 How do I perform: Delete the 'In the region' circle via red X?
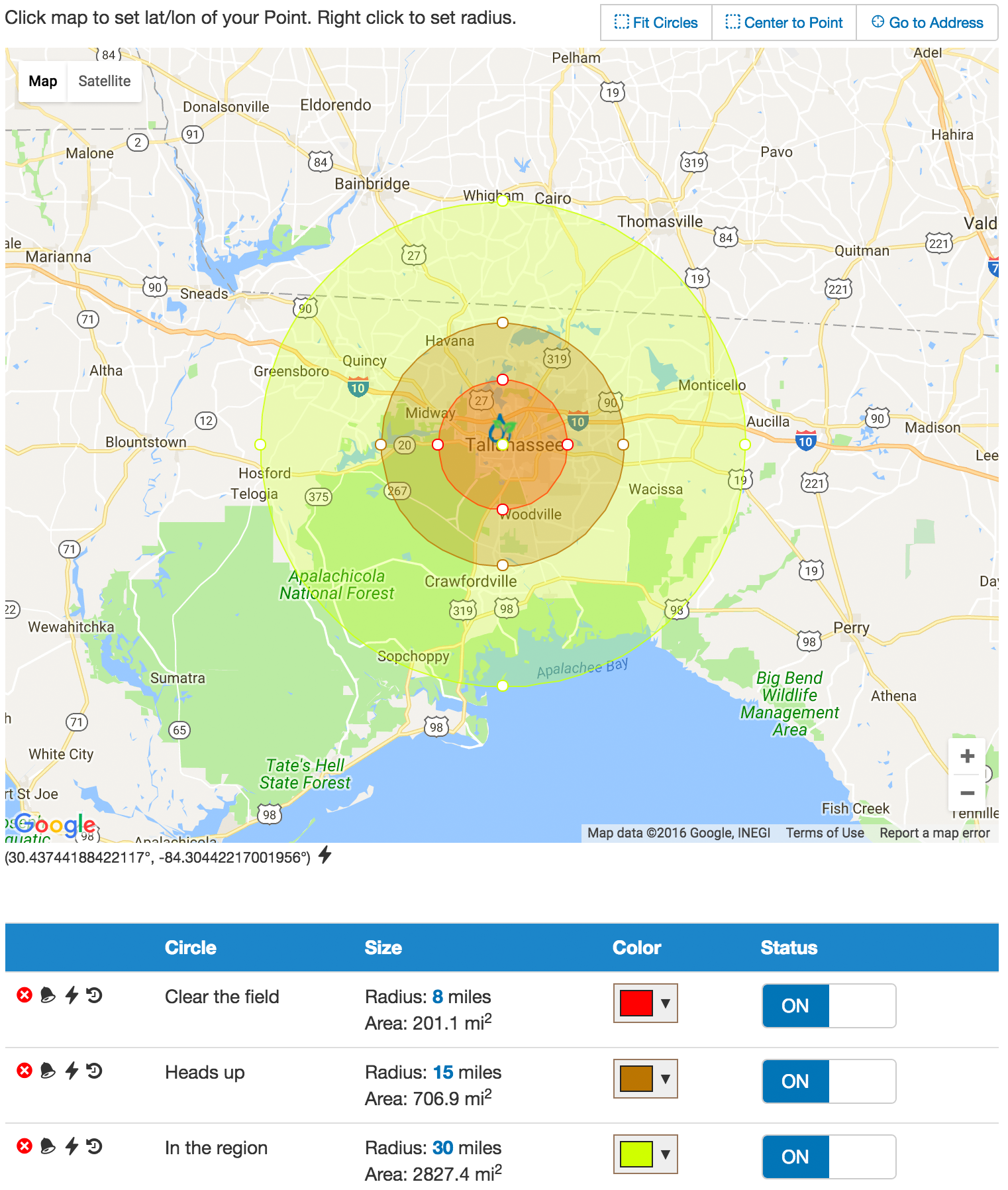(x=25, y=1146)
